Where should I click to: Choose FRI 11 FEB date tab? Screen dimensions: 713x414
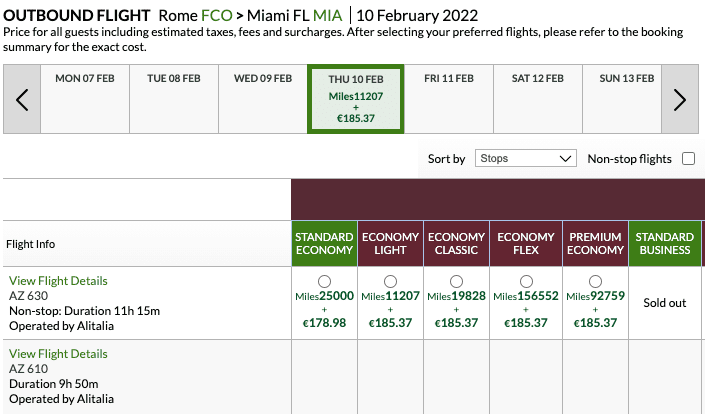pos(449,99)
